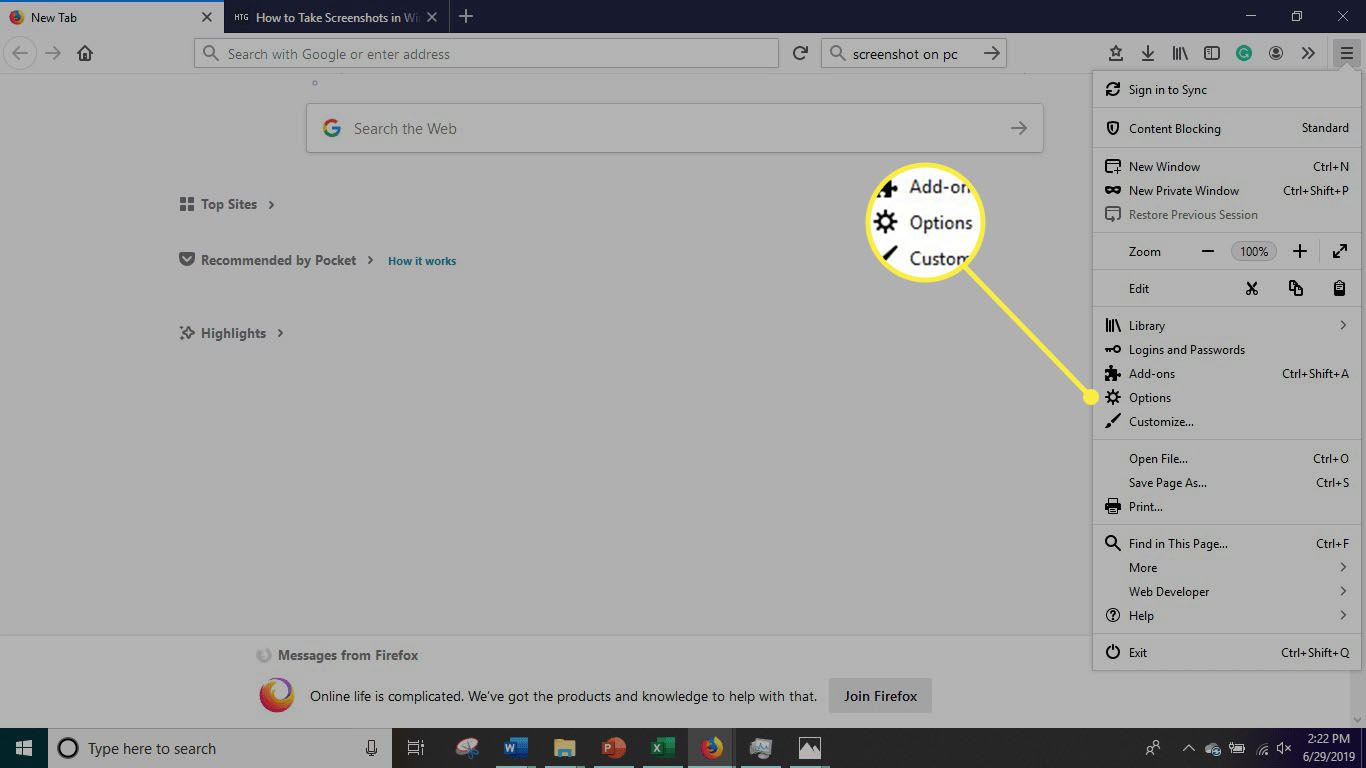Expand the Help submenu
This screenshot has height=768, width=1366.
coord(1227,616)
